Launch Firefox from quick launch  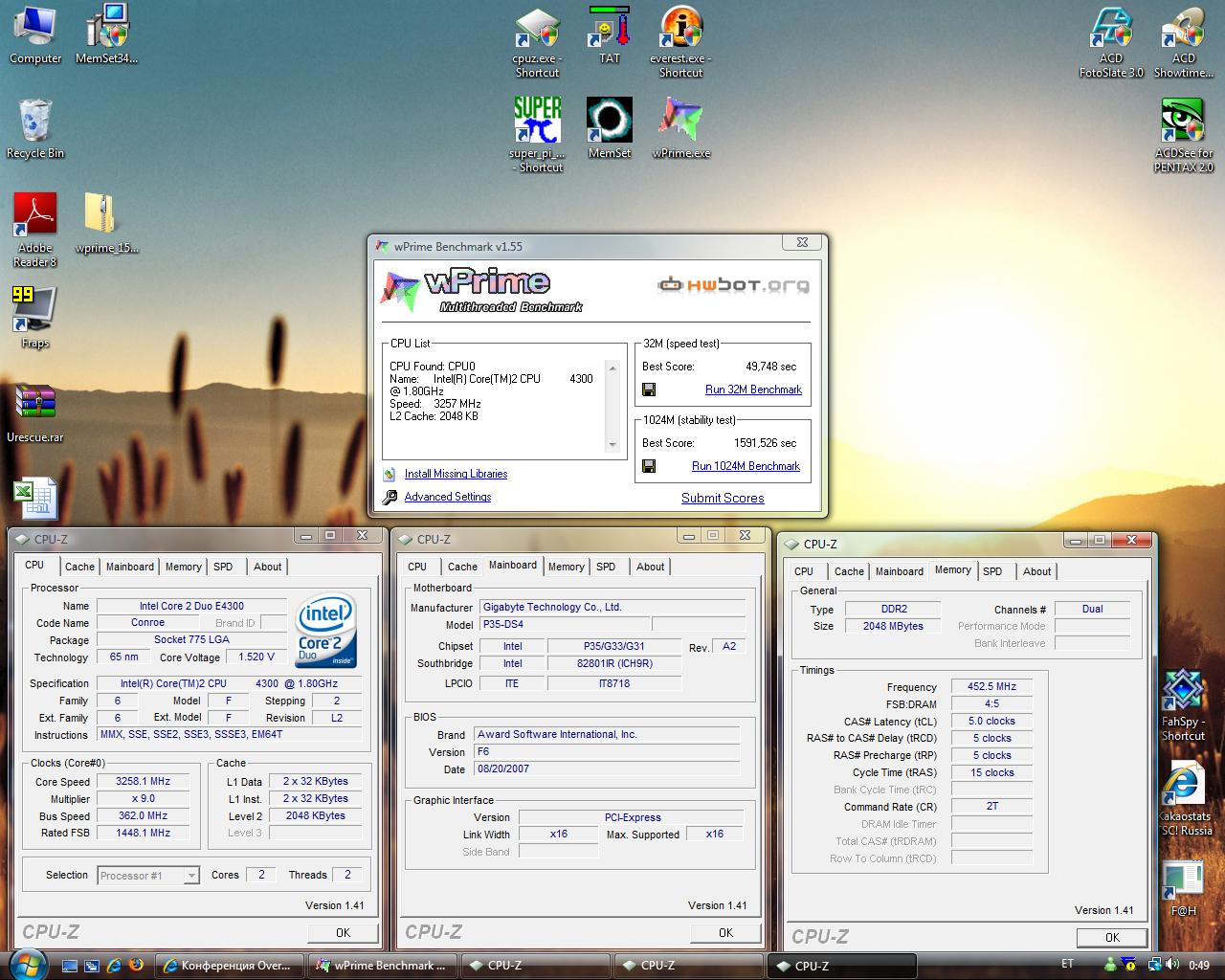coord(136,965)
